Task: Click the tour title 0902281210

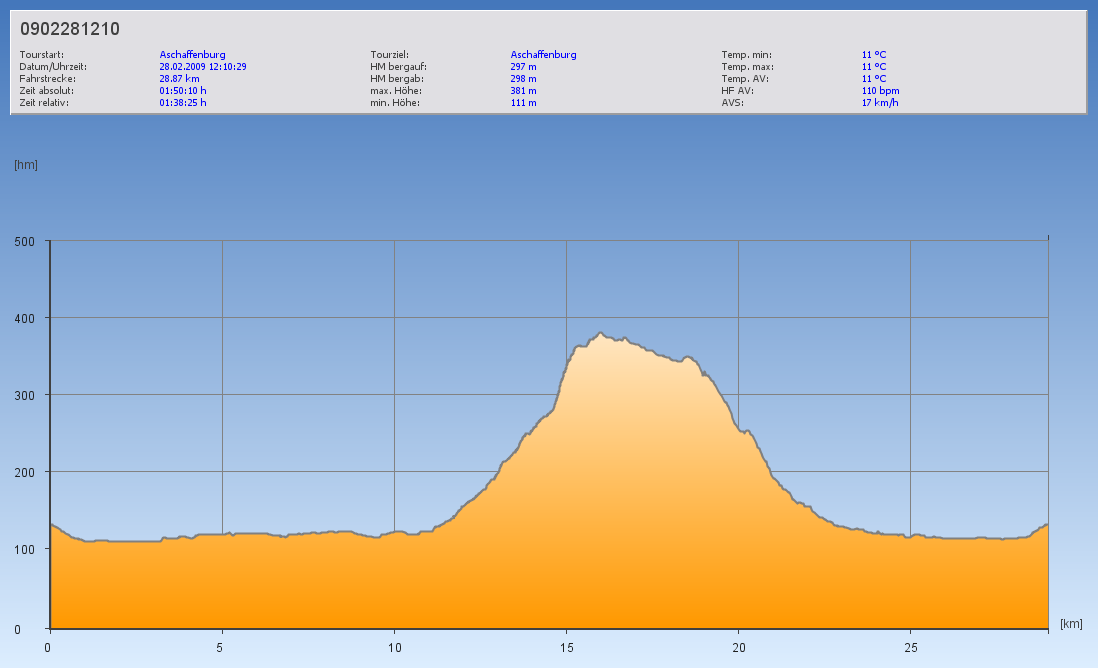Action: [x=70, y=29]
